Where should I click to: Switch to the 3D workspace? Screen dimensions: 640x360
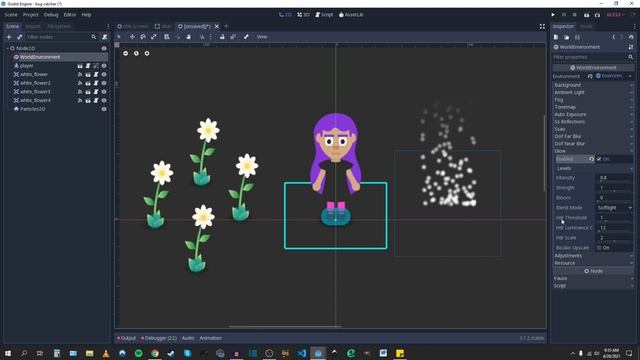[x=303, y=15]
